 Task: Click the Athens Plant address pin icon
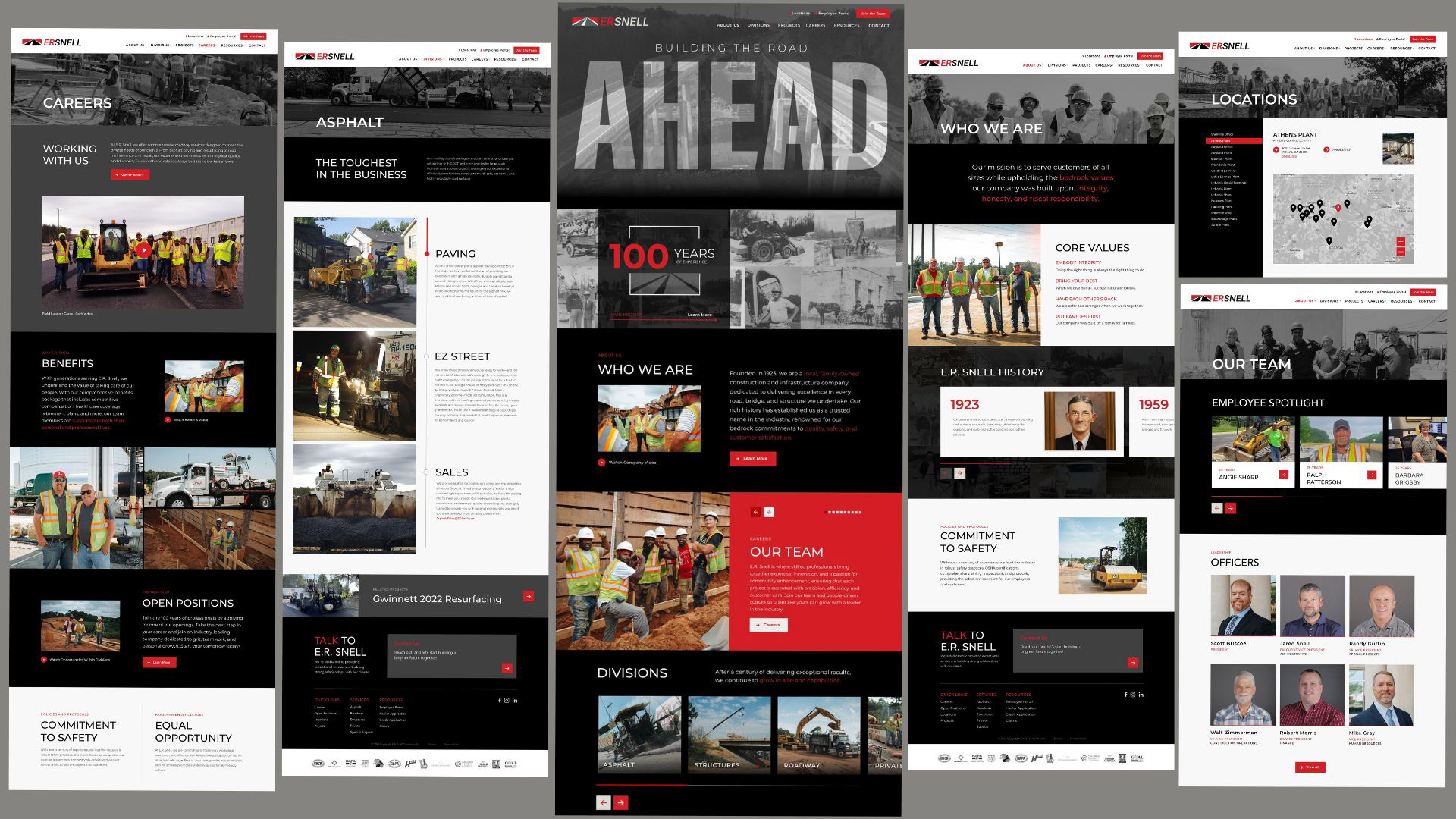click(1276, 149)
